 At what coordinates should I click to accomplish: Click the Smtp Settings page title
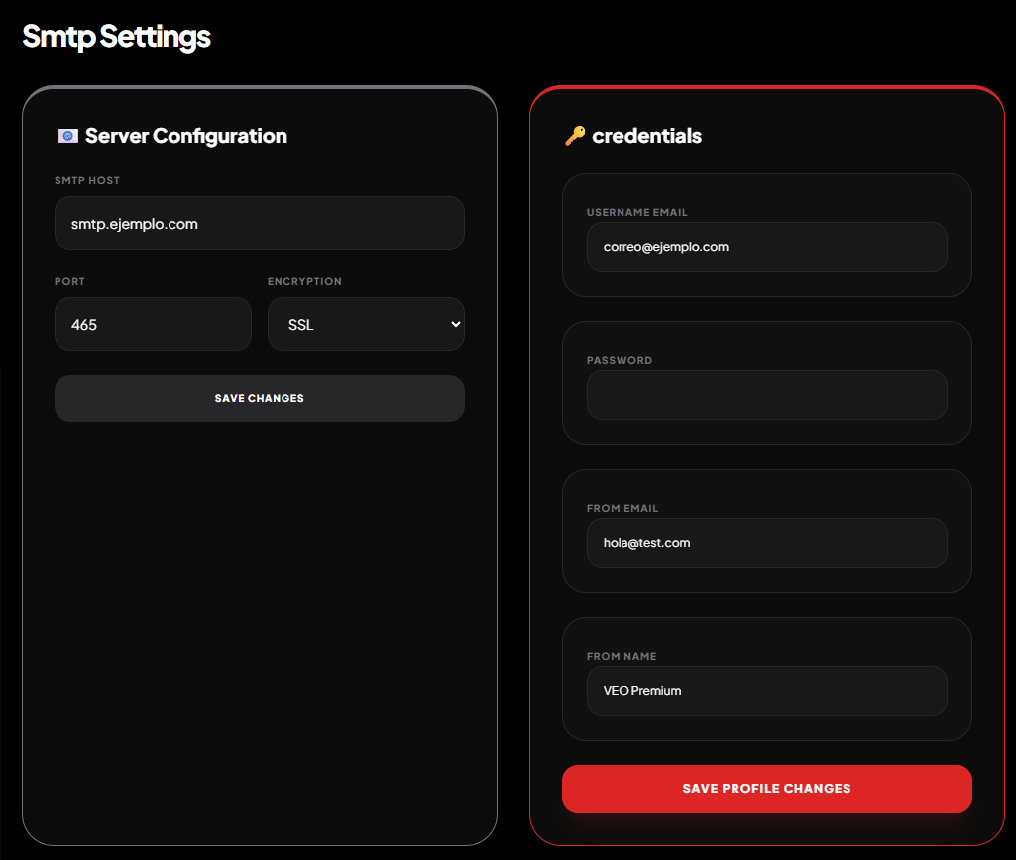point(116,36)
